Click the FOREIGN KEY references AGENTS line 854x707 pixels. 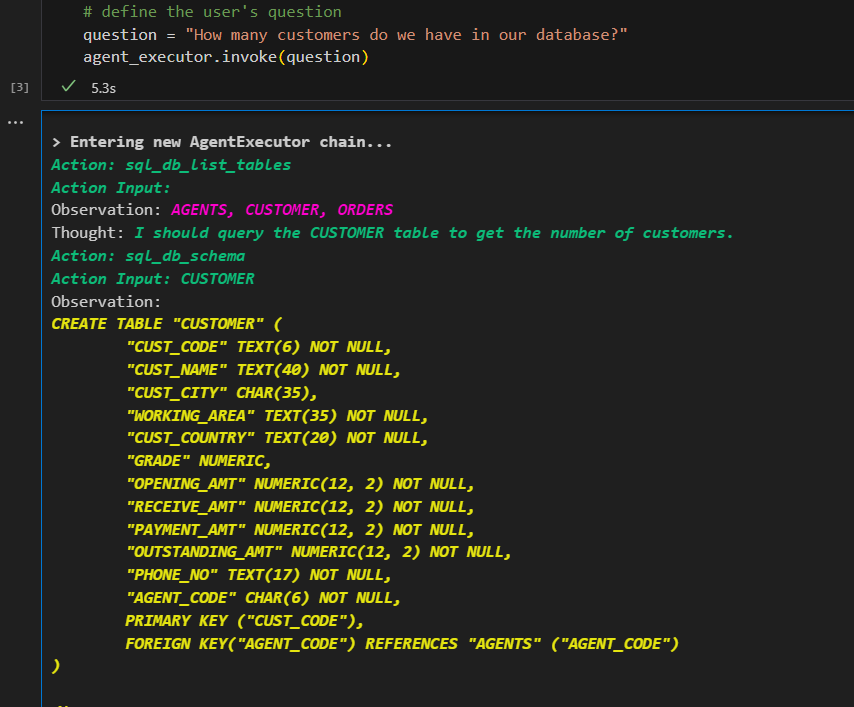[x=402, y=644]
